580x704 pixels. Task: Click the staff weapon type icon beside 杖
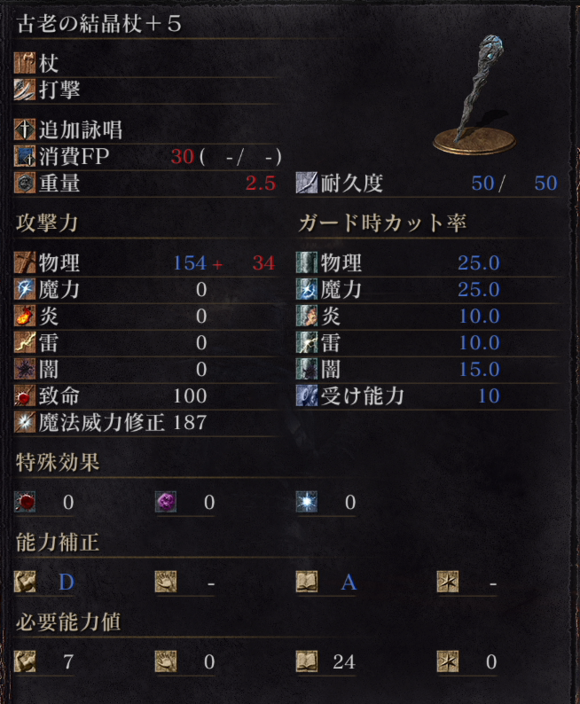click(x=25, y=63)
